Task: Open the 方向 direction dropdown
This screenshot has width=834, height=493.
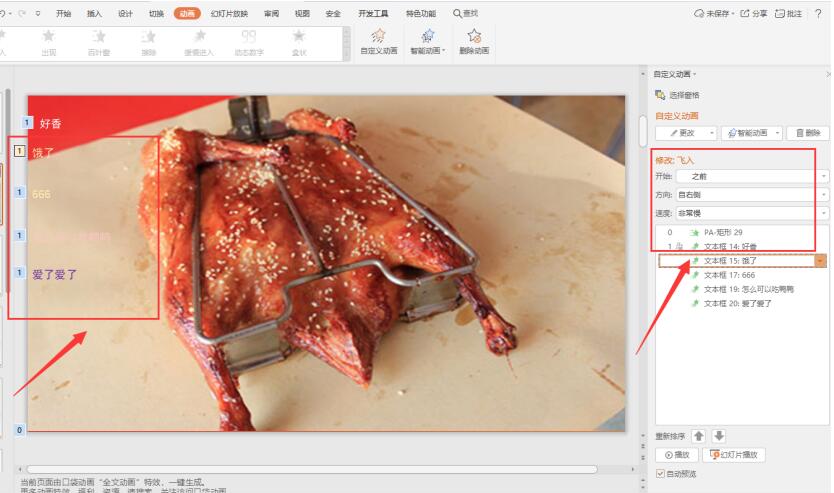Action: point(824,195)
